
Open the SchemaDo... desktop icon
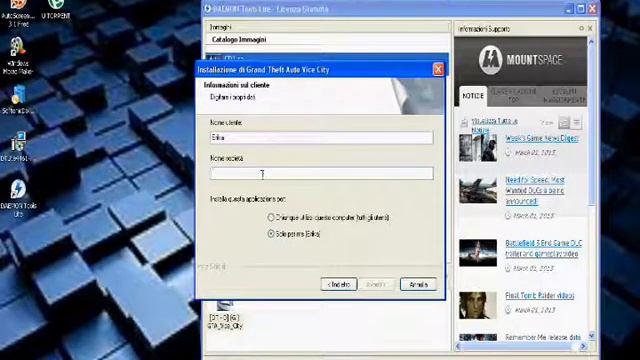pos(17,99)
